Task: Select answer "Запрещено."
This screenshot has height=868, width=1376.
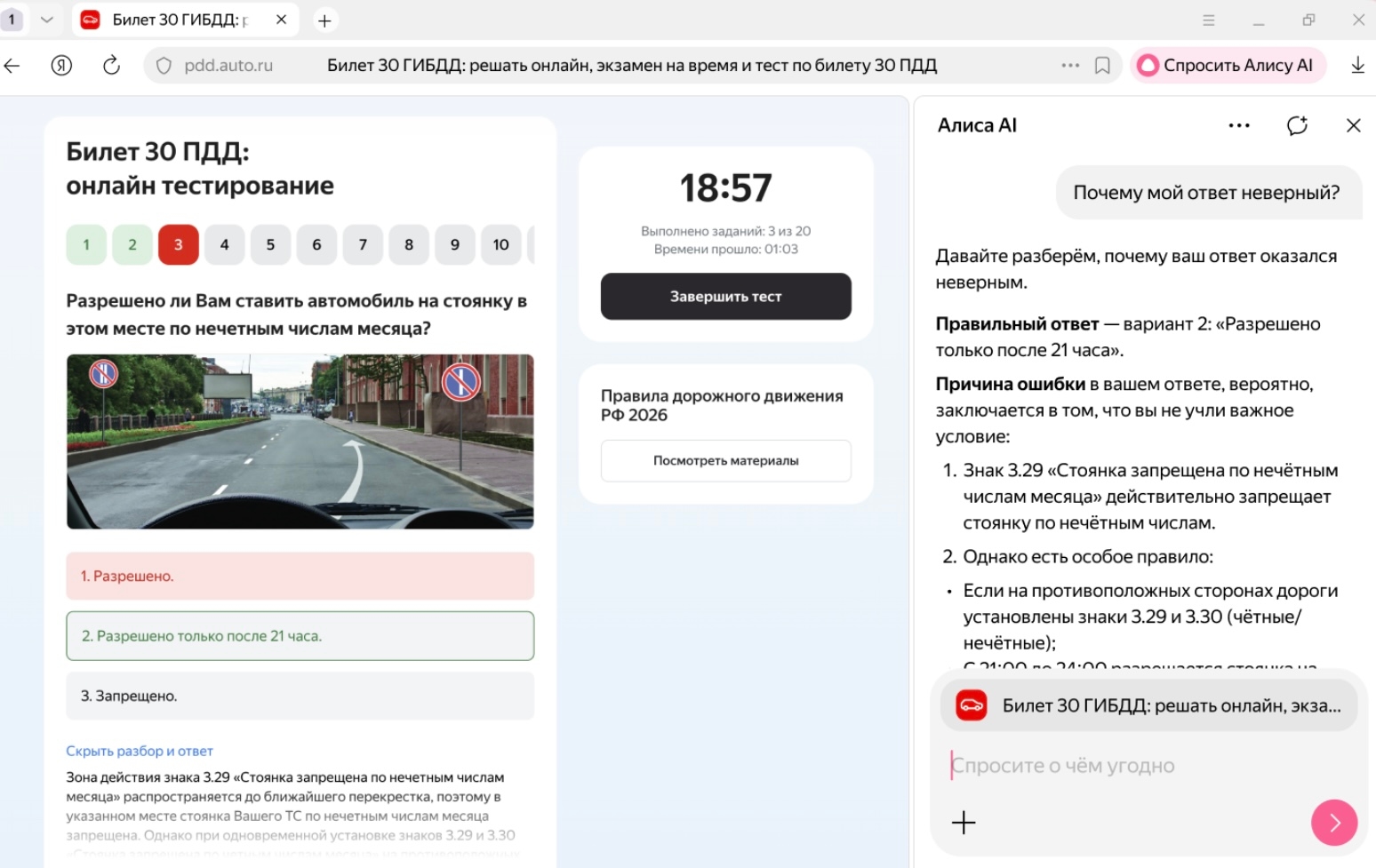Action: tap(300, 696)
